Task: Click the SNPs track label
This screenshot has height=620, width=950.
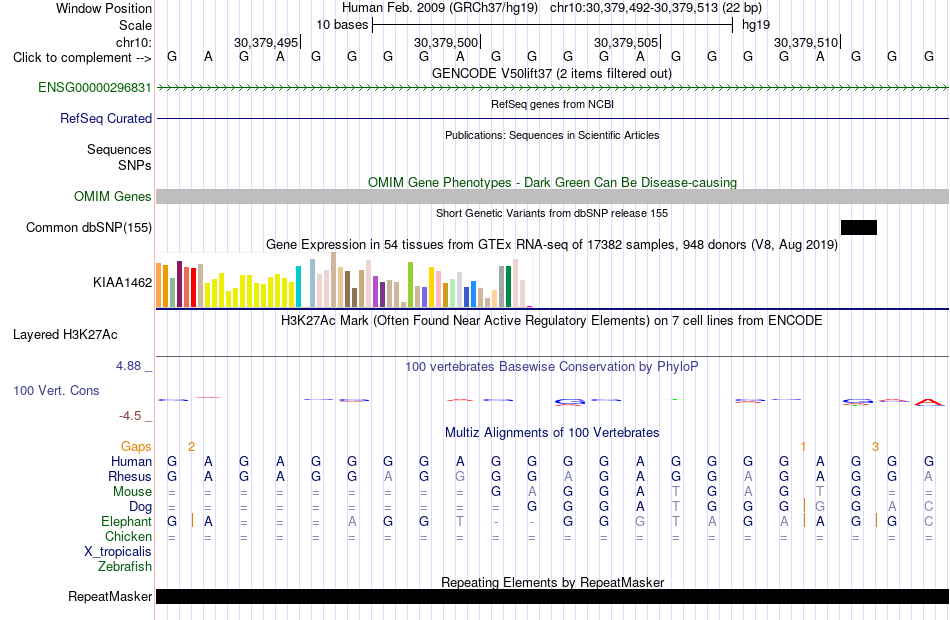Action: [x=135, y=165]
